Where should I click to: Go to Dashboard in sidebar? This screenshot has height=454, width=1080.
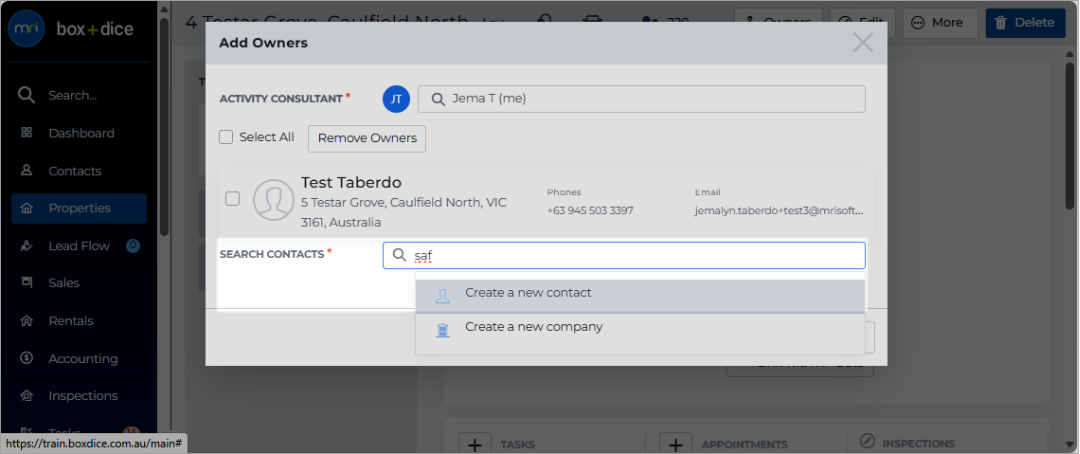(x=81, y=133)
